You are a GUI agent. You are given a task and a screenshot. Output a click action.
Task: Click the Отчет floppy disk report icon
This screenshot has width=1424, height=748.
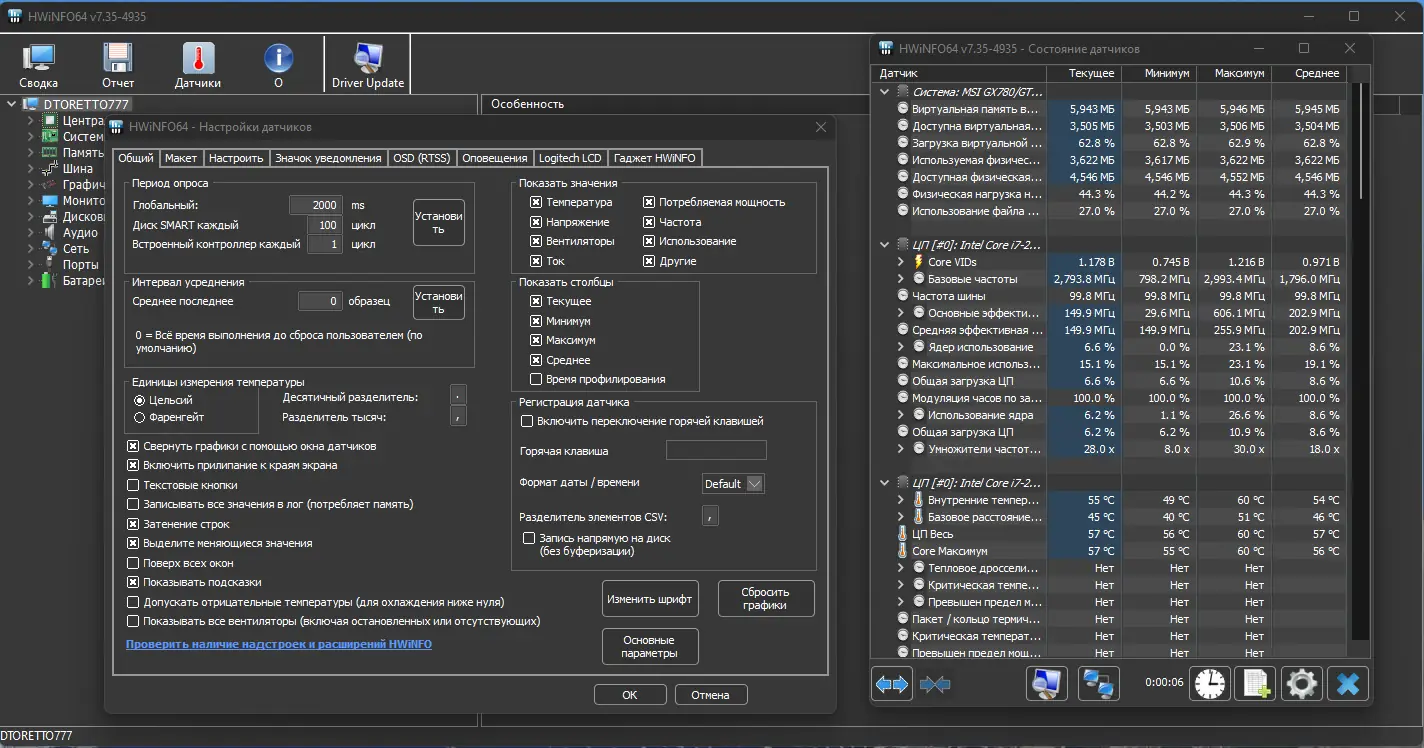tap(118, 59)
